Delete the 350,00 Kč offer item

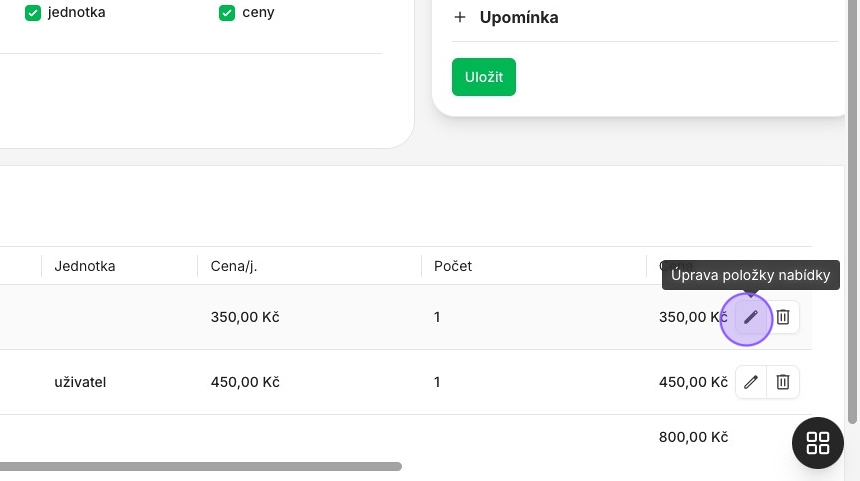(783, 317)
